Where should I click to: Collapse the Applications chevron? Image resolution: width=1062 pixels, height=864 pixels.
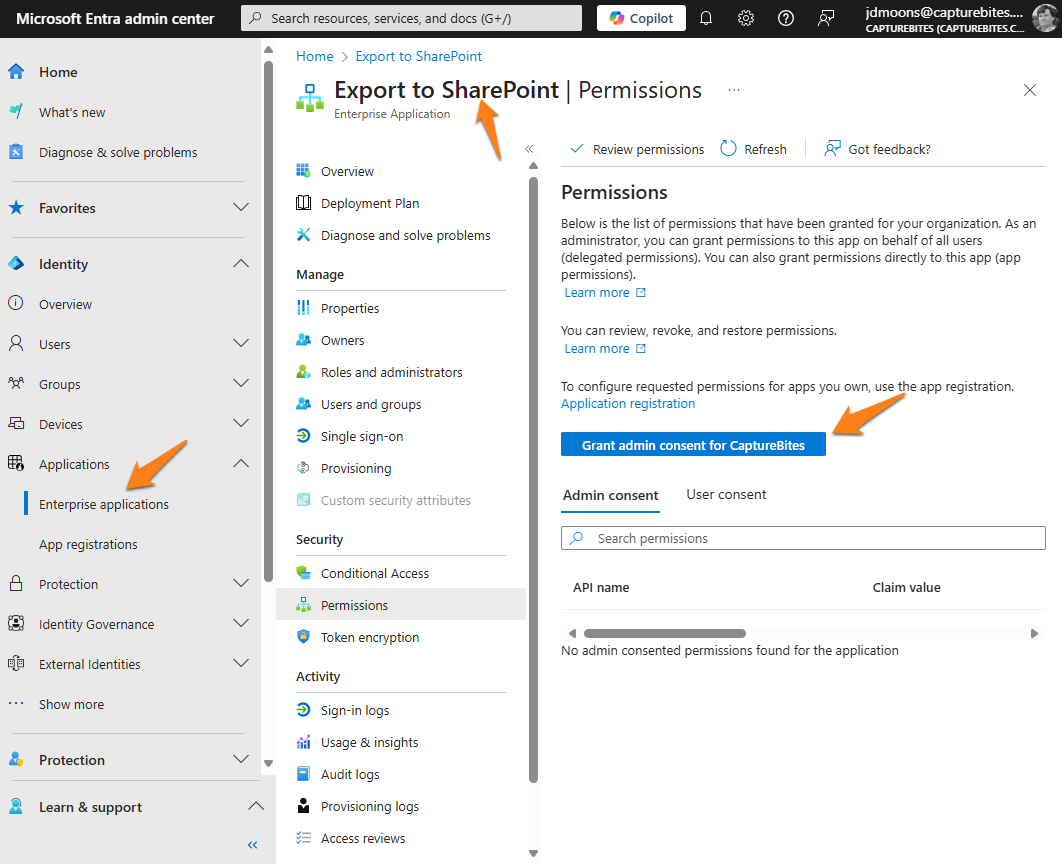tap(241, 463)
